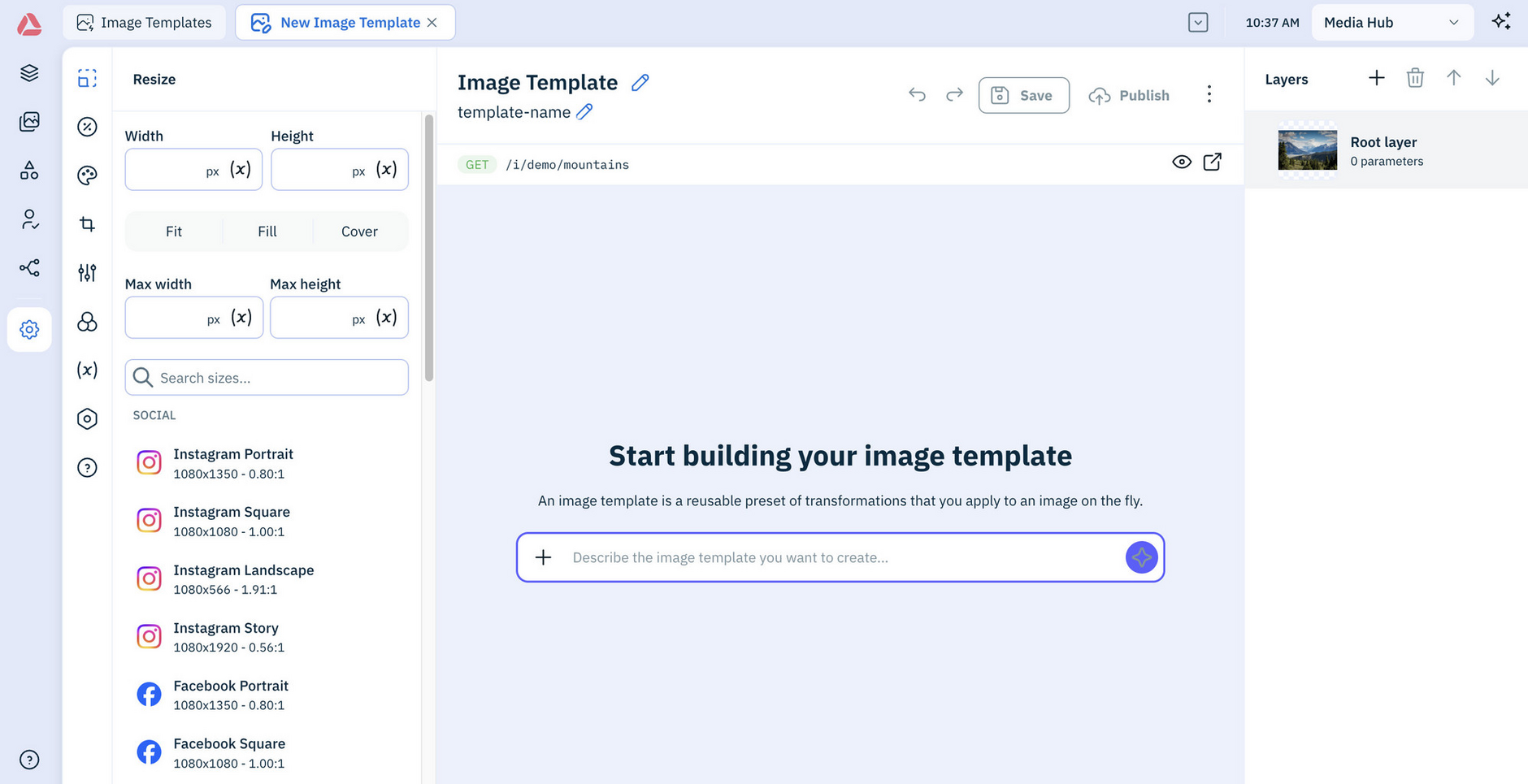Open the user check sidebar icon
The width and height of the screenshot is (1528, 784).
29,219
